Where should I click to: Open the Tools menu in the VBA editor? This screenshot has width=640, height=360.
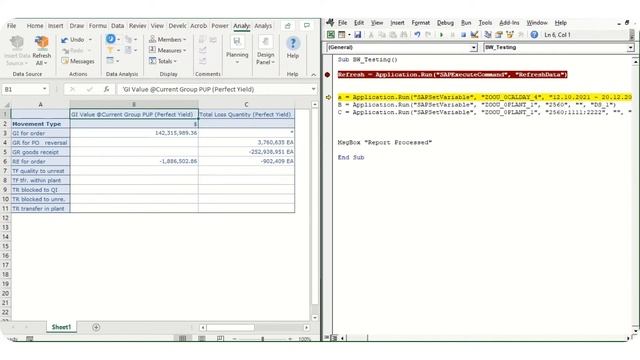[x=485, y=23]
